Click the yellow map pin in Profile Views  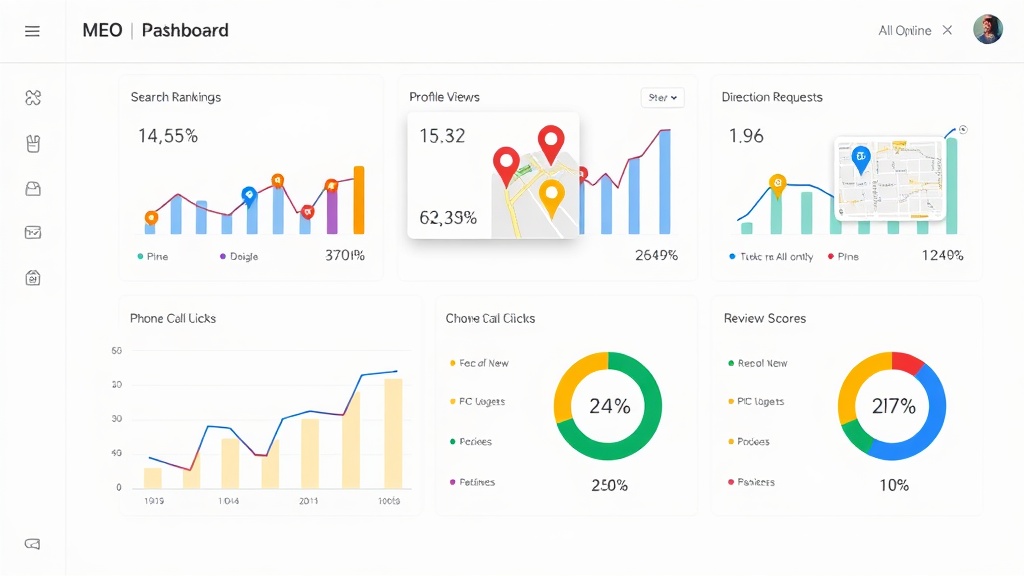[x=551, y=197]
